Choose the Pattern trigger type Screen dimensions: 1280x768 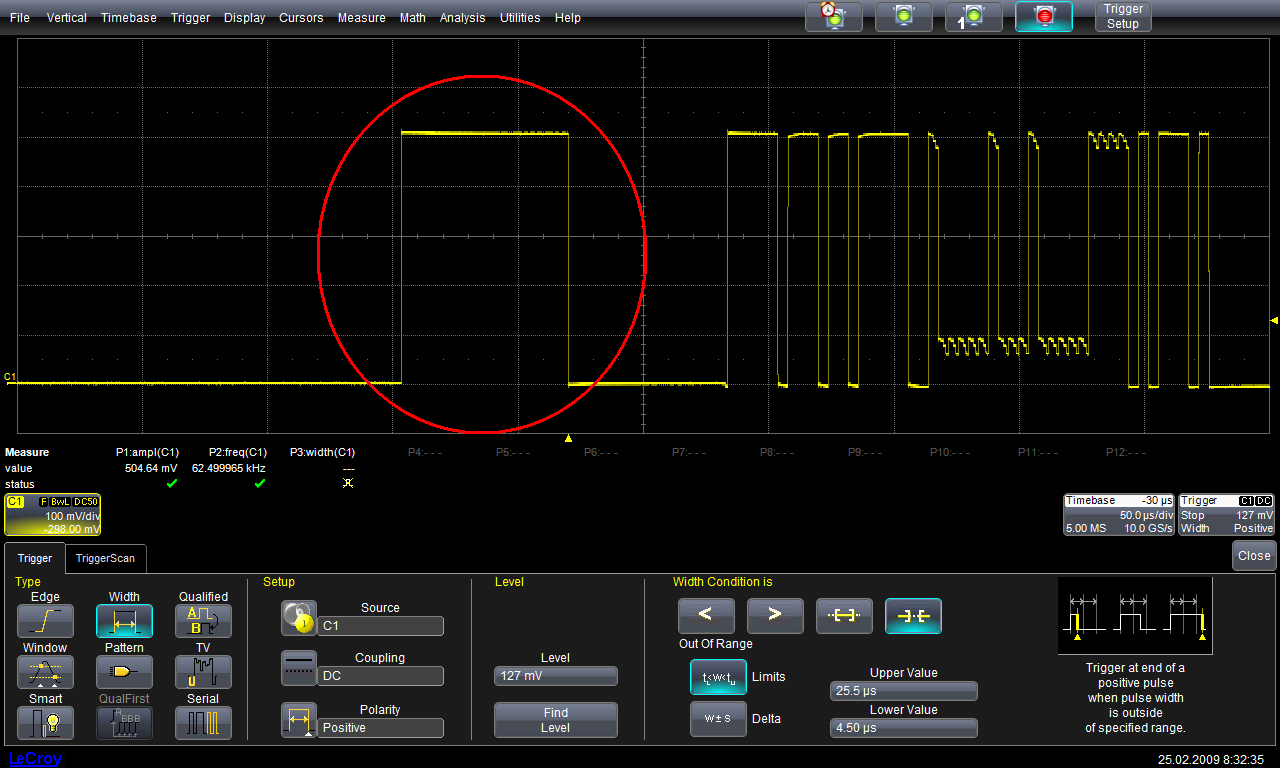pos(124,671)
